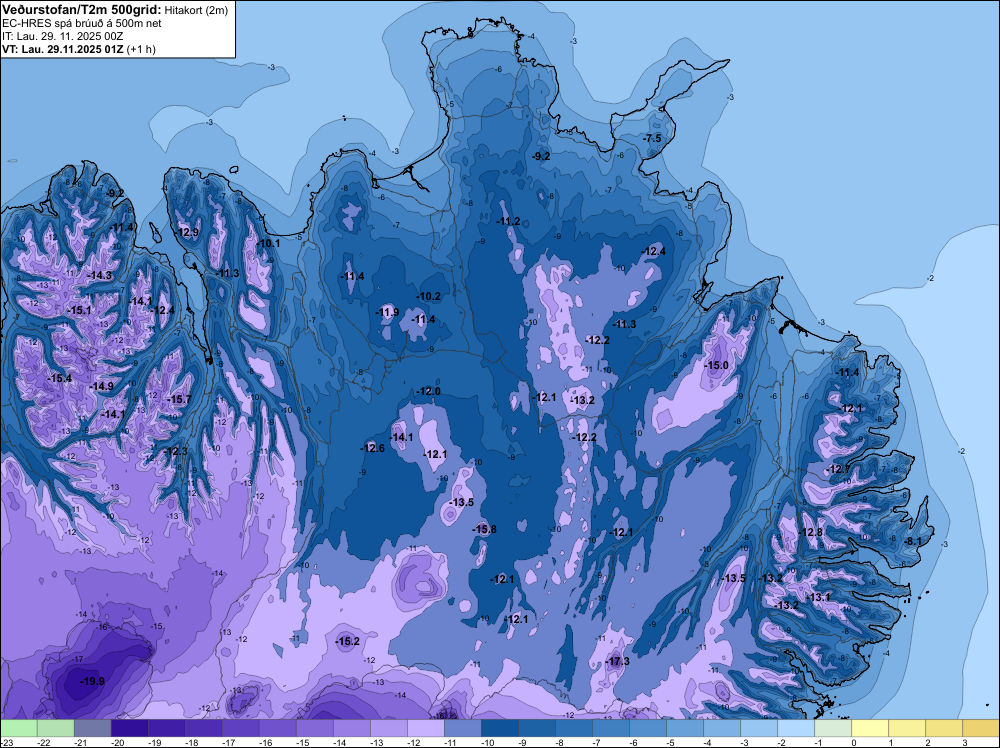
Task: Click the -14.3 temperature label
Action: tap(99, 275)
